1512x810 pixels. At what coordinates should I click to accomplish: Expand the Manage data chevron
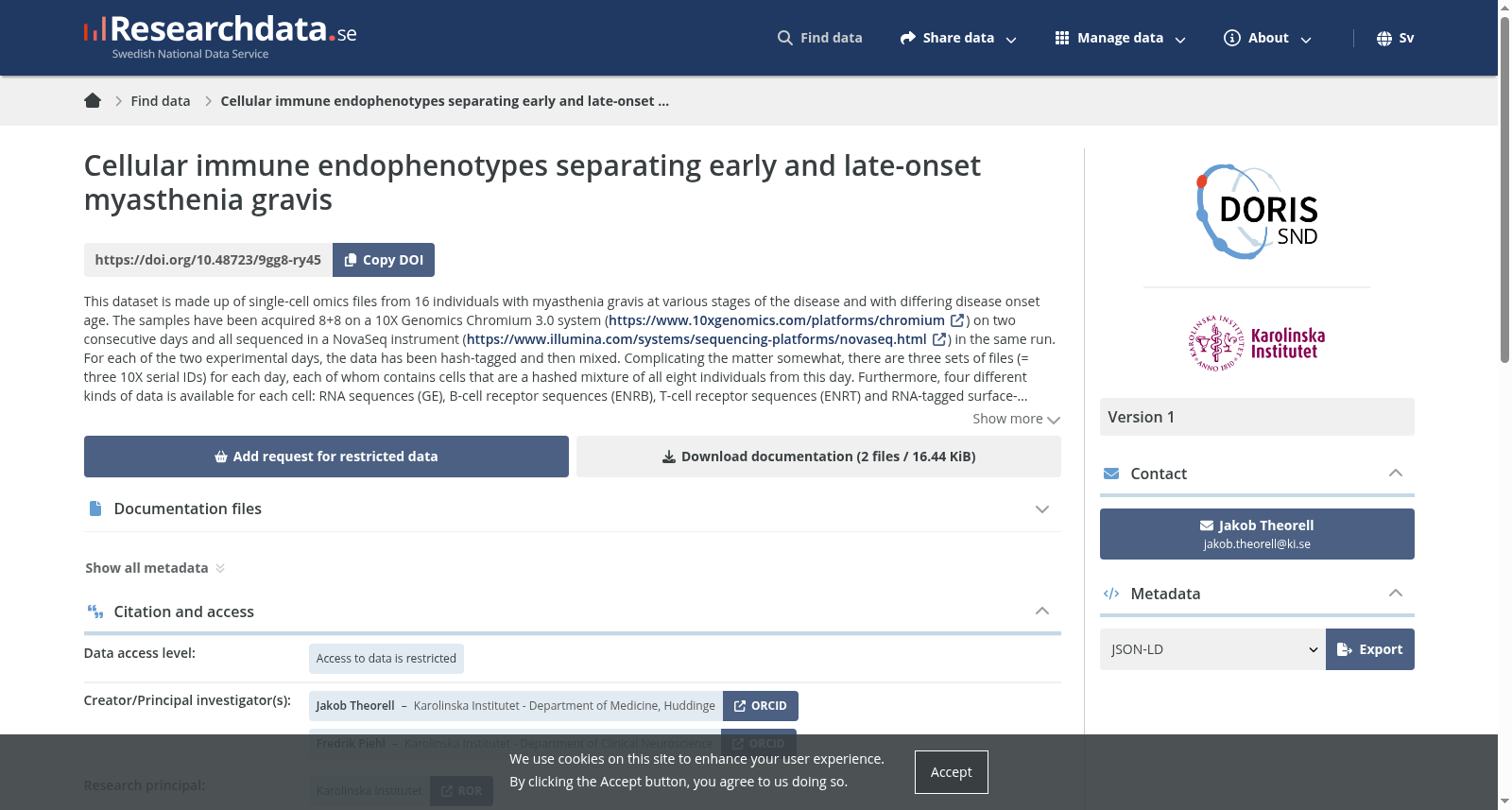click(1180, 40)
